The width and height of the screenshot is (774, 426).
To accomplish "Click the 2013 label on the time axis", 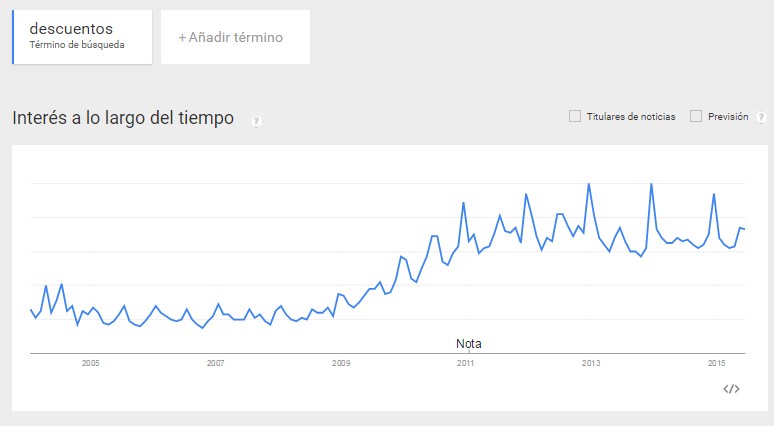I will (591, 362).
